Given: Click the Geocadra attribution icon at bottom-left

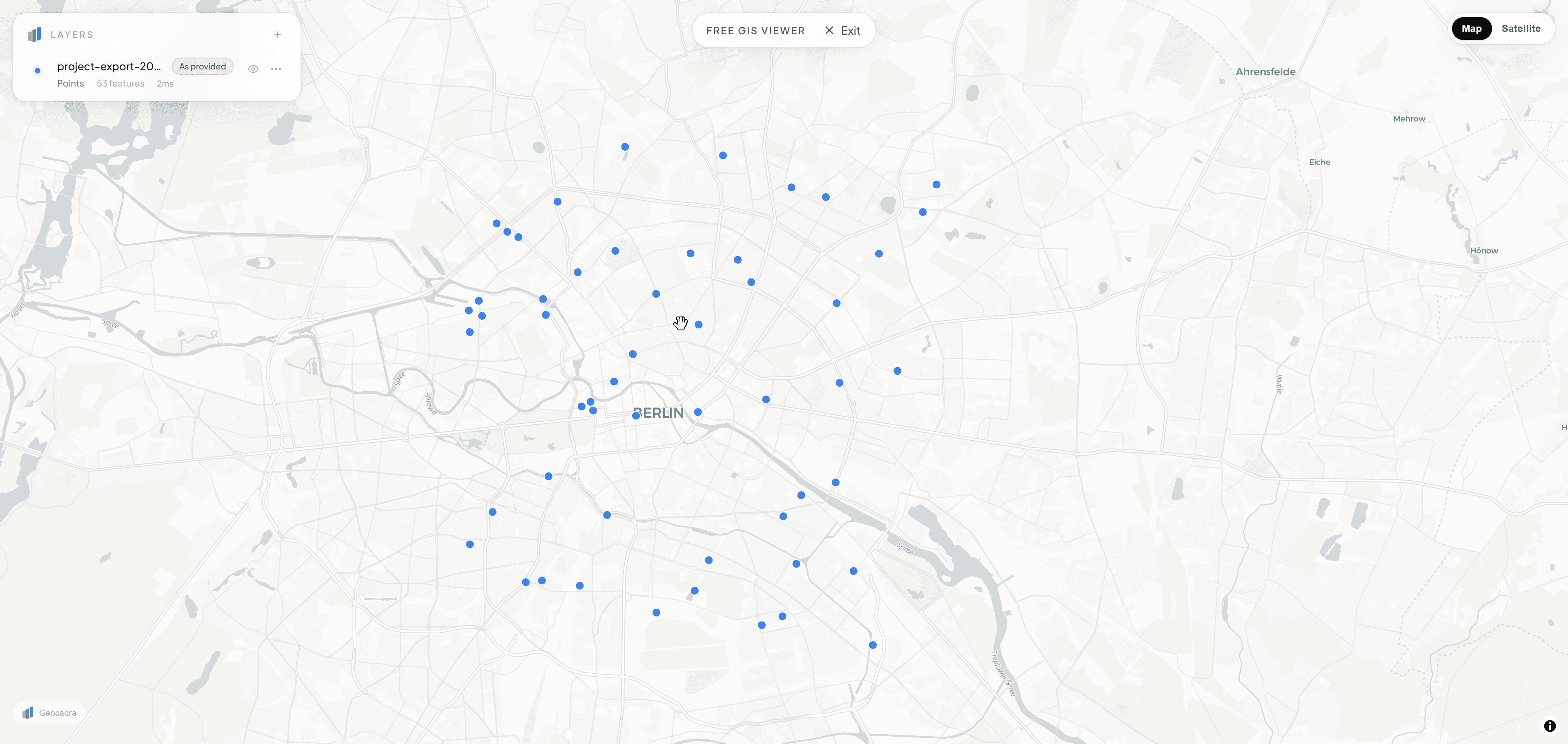Looking at the screenshot, I should pyautogui.click(x=27, y=712).
